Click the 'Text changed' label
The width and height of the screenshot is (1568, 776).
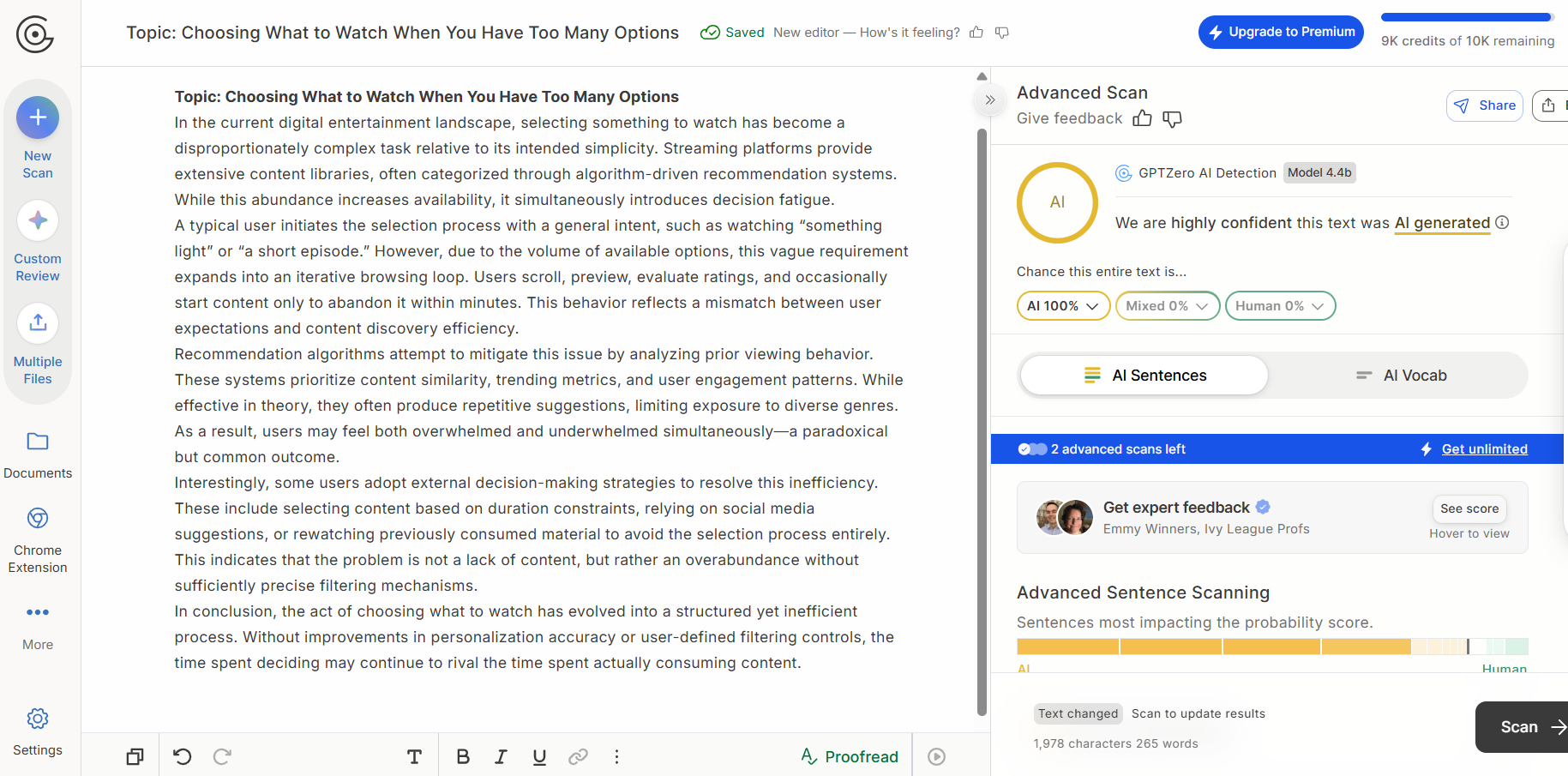click(1078, 713)
